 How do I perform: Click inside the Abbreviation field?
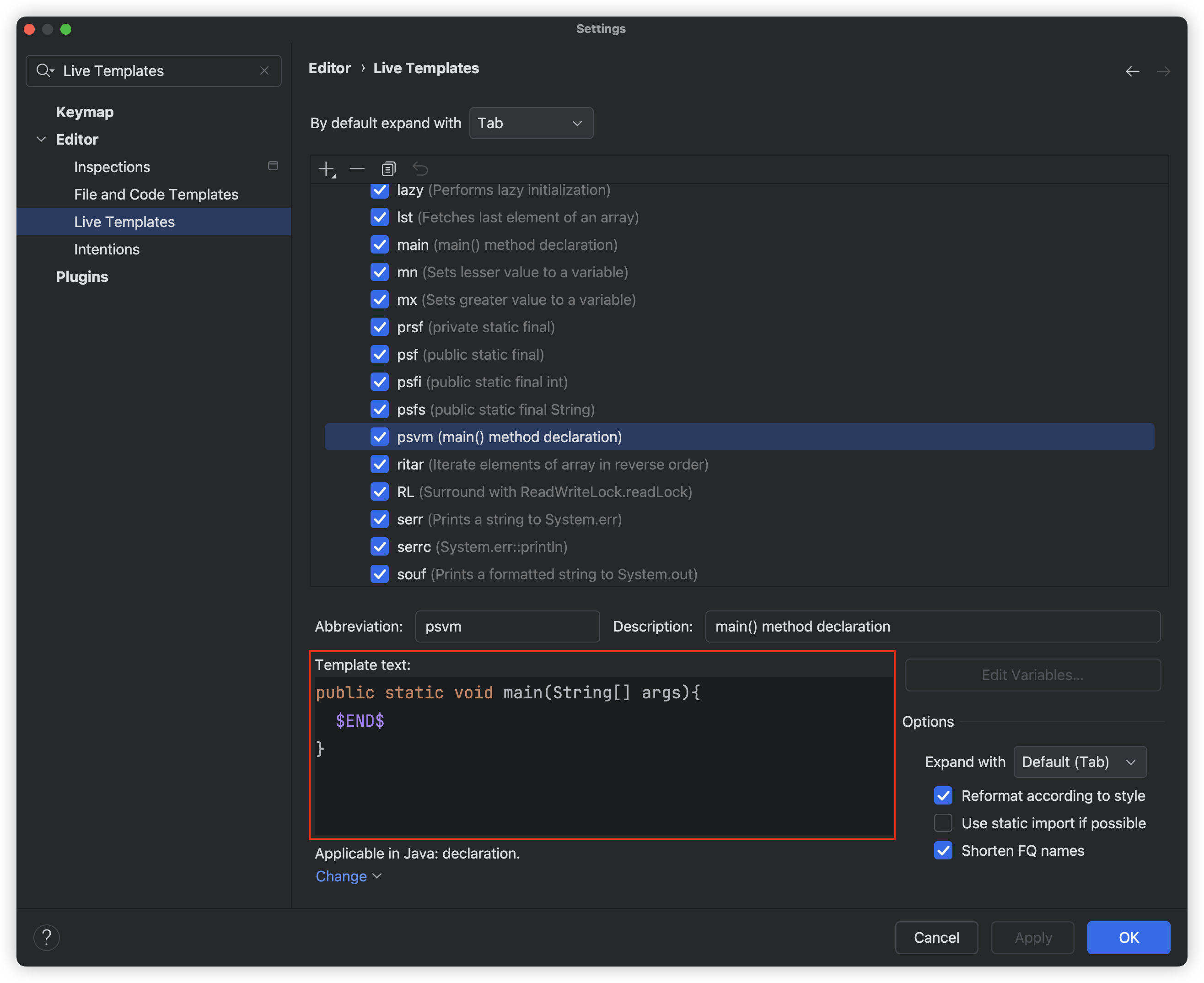[507, 626]
